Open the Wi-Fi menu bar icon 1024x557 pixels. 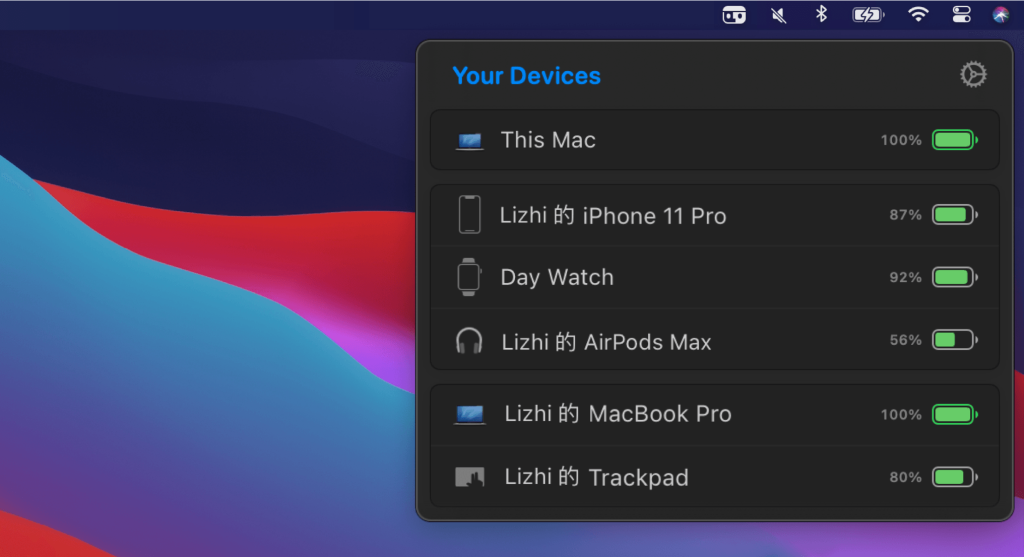pos(918,14)
